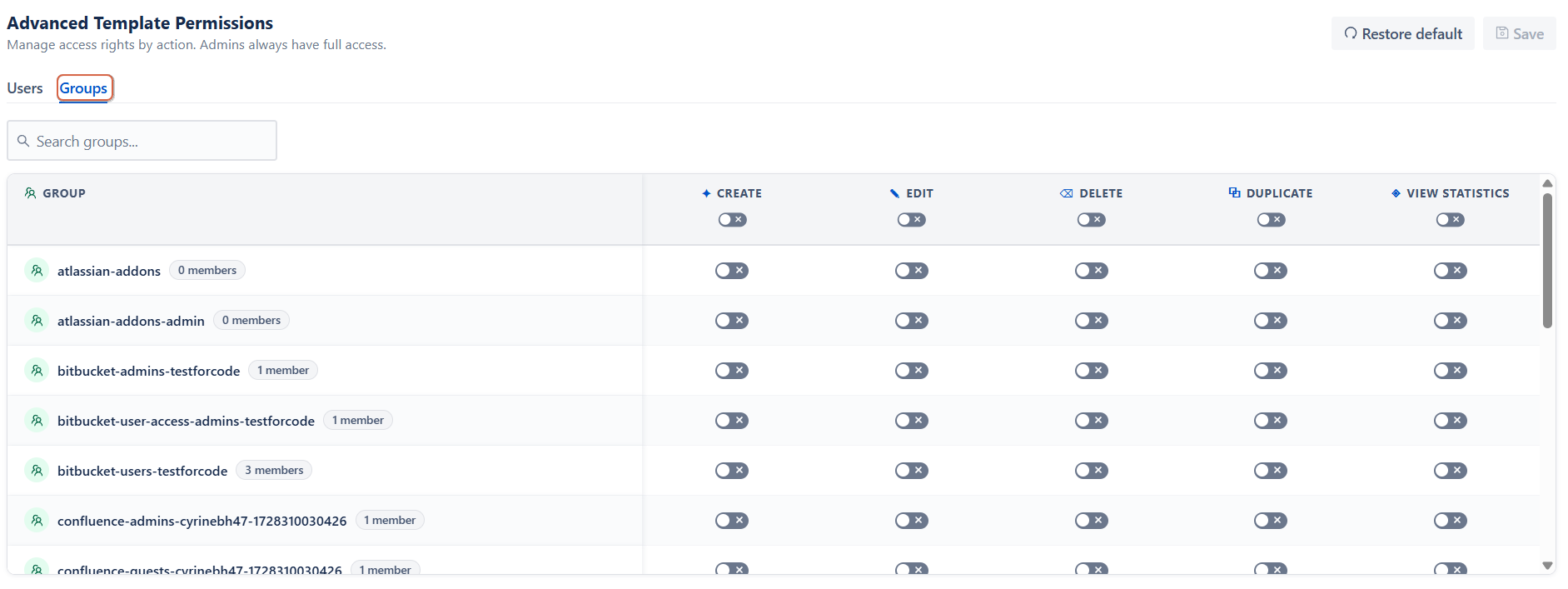Screen dimensions: 1568x589
Task: Focus the Search groups input field
Action: coord(142,141)
